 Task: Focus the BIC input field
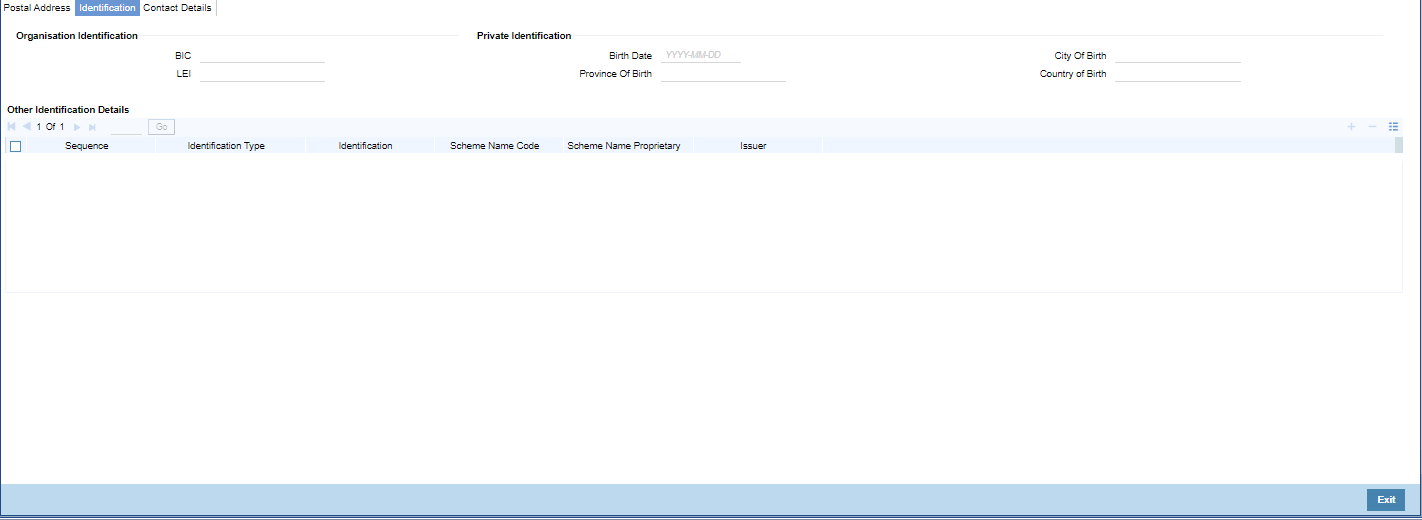(262, 55)
